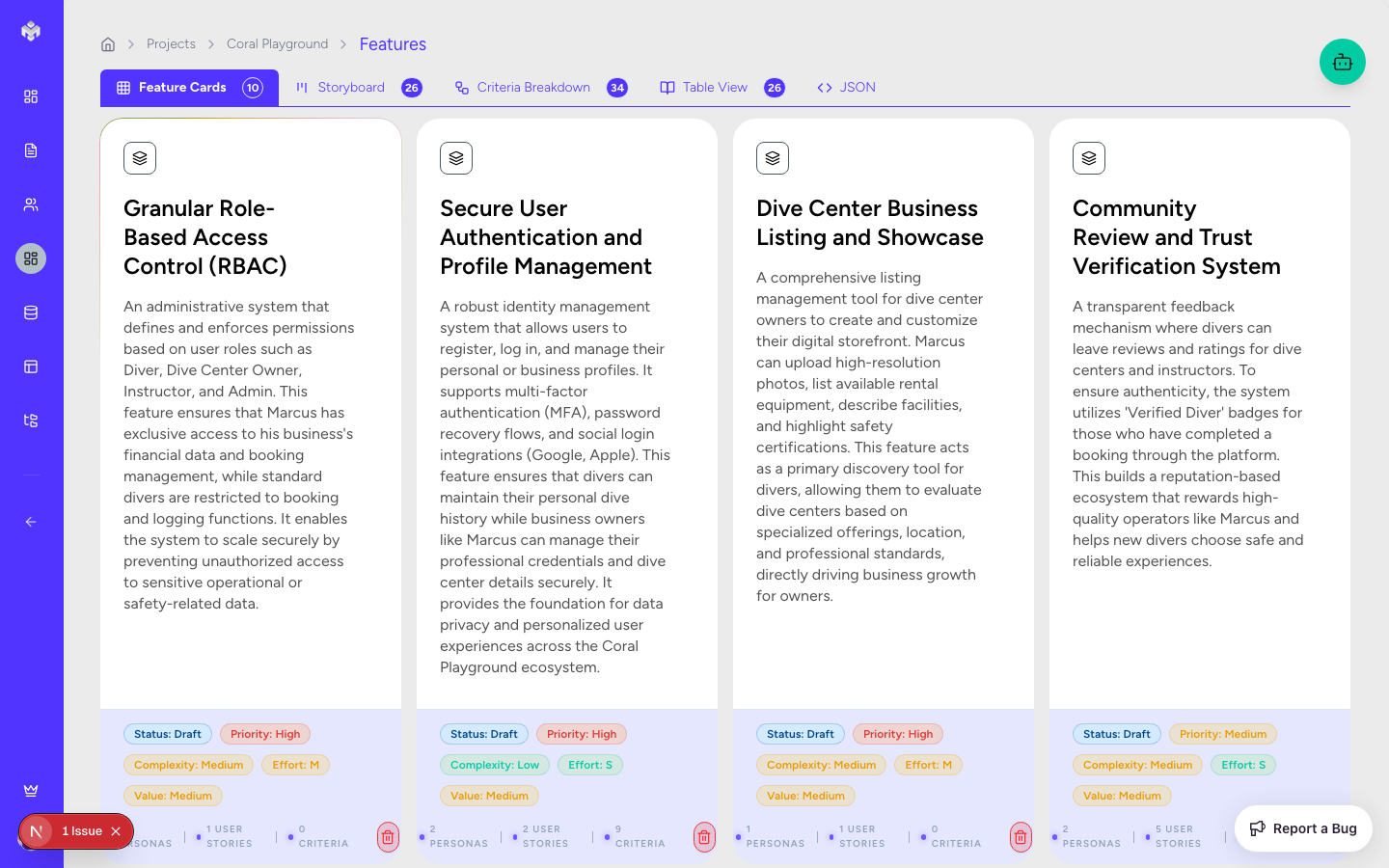Screen dimensions: 1389x868
Task: Open the hierarchy tree icon in sidebar
Action: click(x=31, y=420)
